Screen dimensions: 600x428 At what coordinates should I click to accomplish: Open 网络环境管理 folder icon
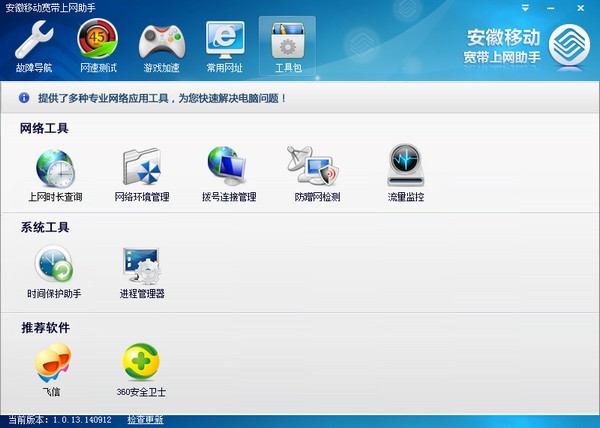pyautogui.click(x=142, y=176)
